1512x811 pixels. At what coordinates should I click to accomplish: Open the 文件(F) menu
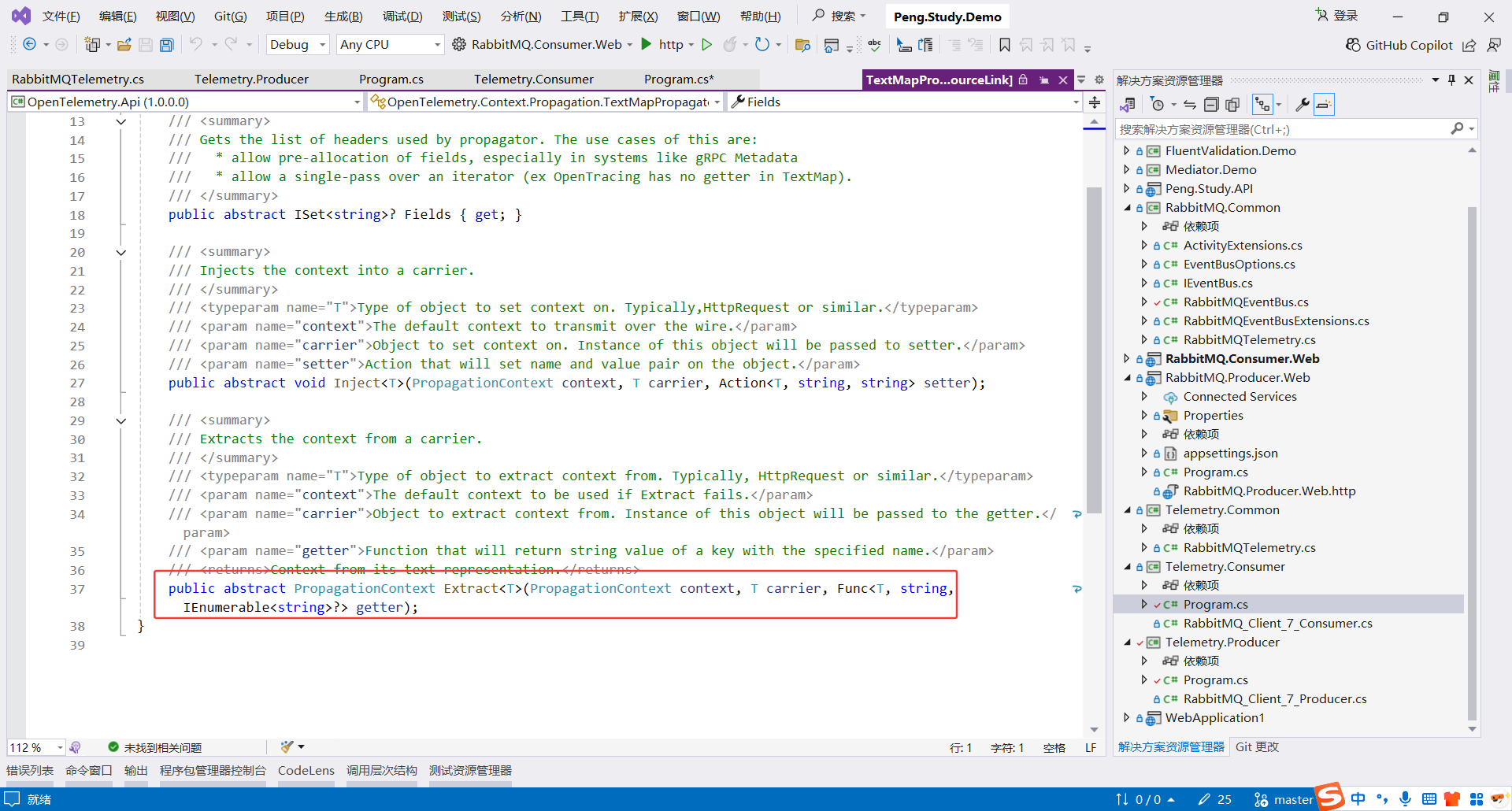pos(61,17)
